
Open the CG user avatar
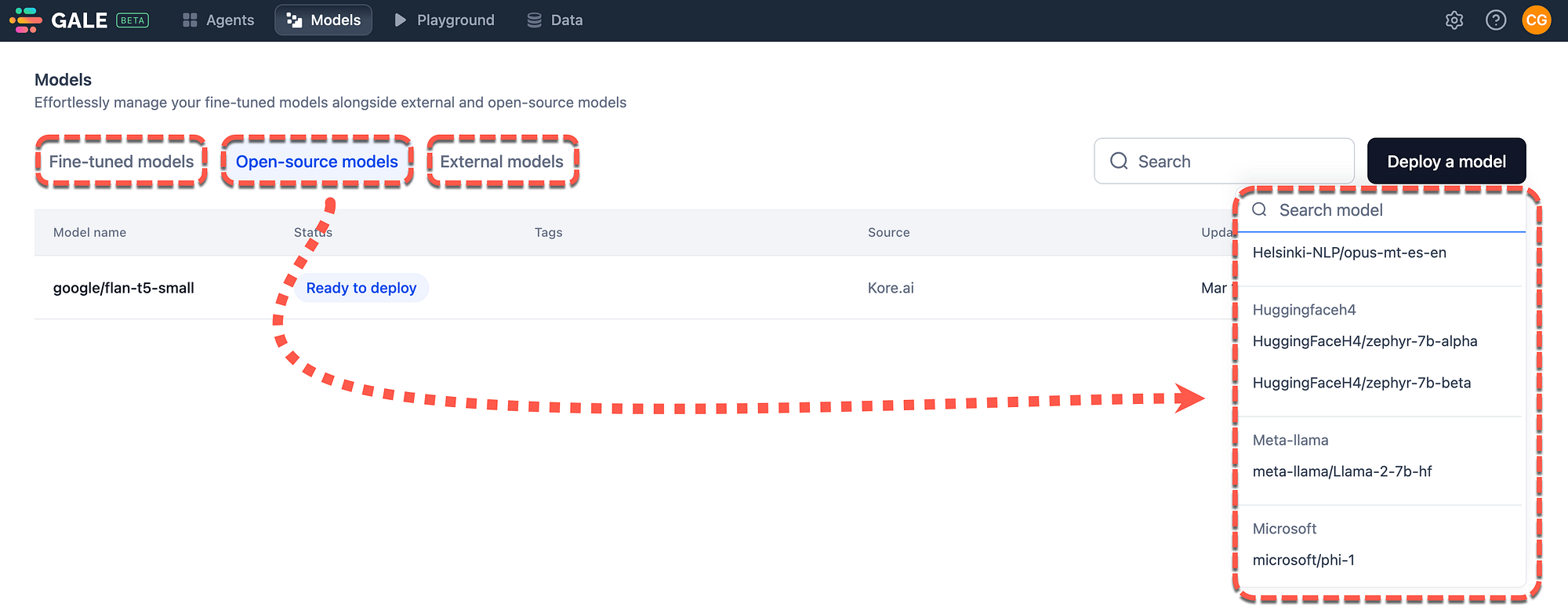(1537, 20)
